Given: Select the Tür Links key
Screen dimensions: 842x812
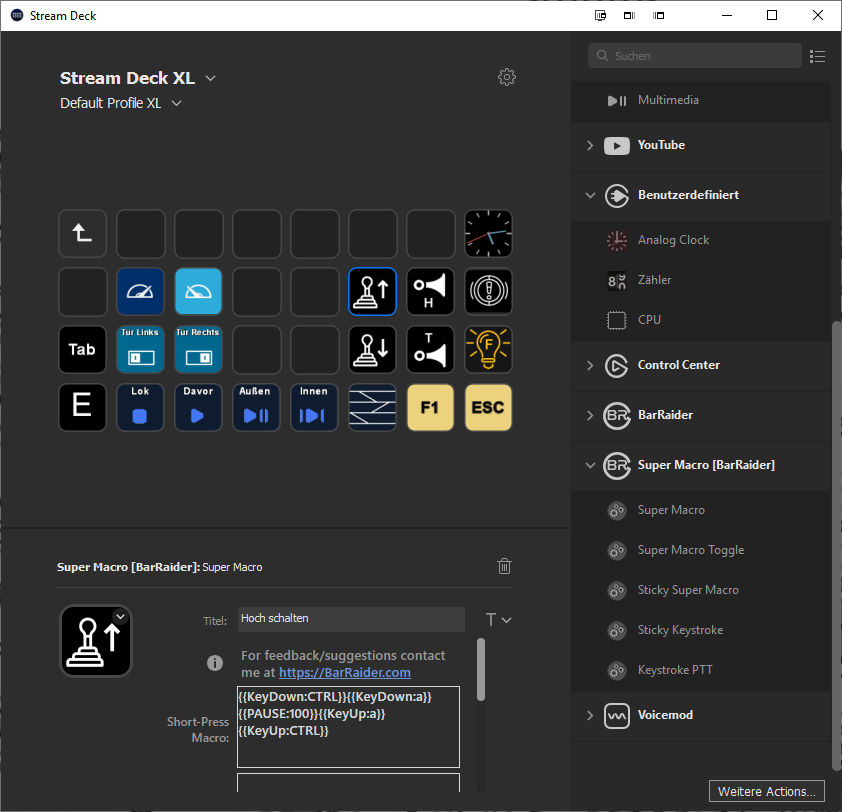Looking at the screenshot, I should click(x=140, y=350).
